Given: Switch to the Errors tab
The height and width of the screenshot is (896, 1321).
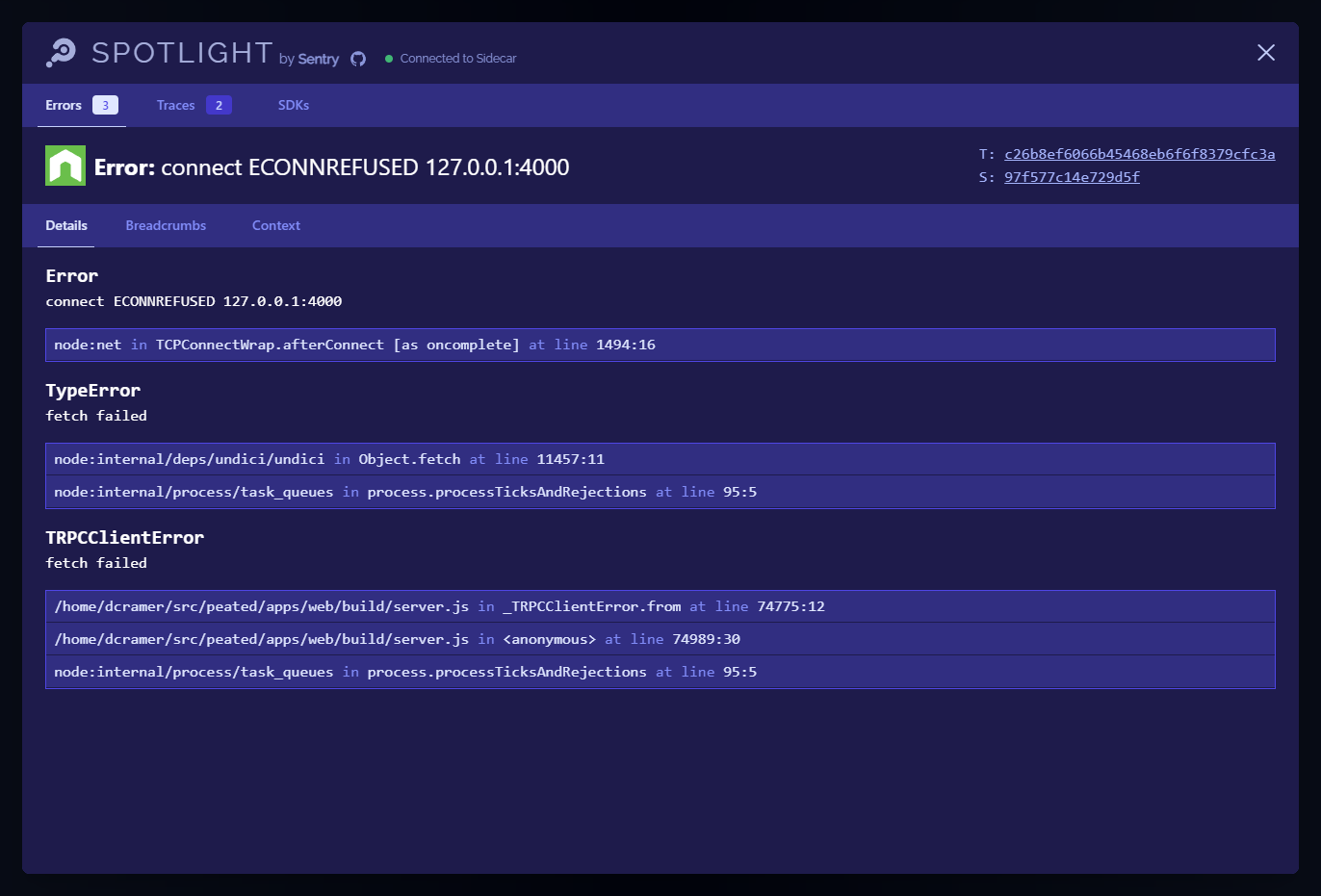Looking at the screenshot, I should coord(64,106).
